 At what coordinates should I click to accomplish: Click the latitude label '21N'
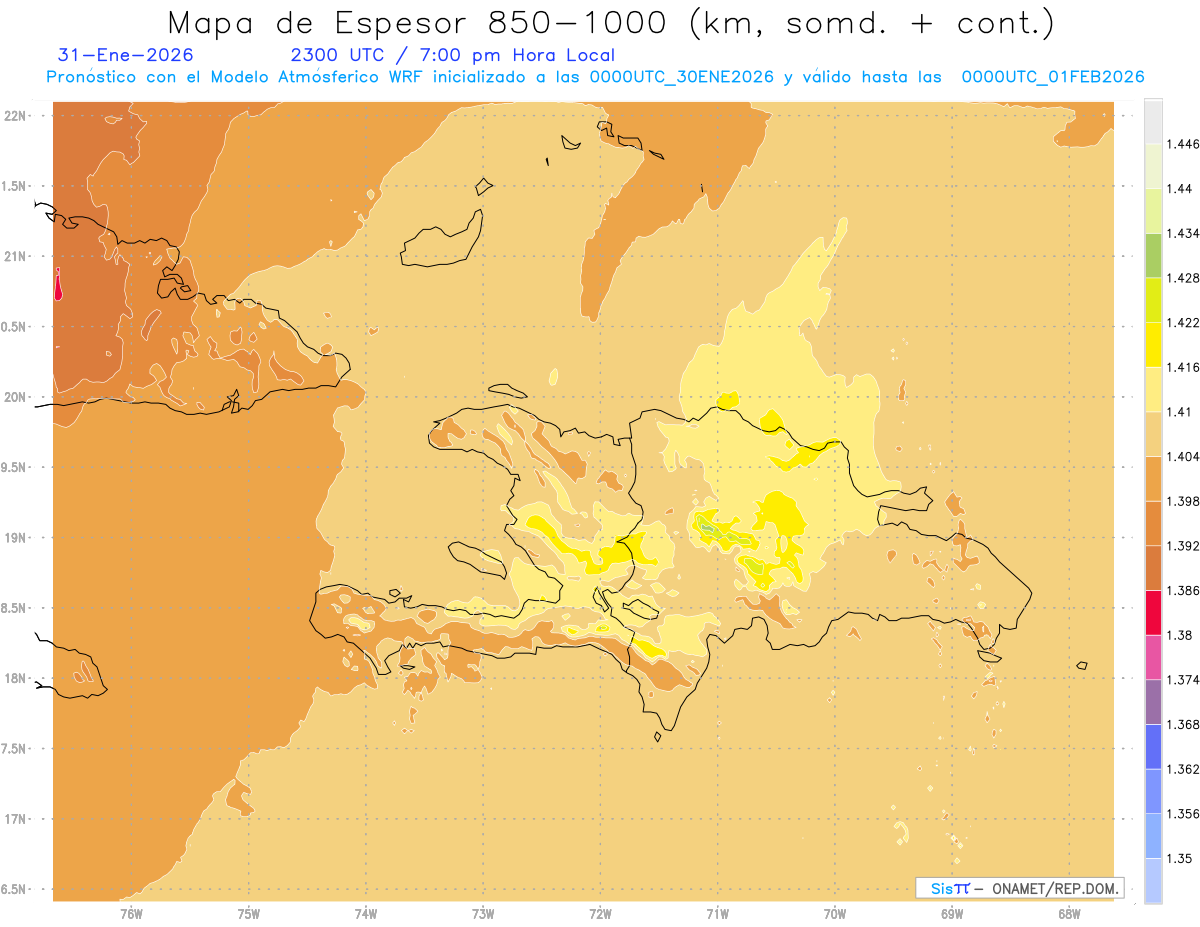(17, 257)
